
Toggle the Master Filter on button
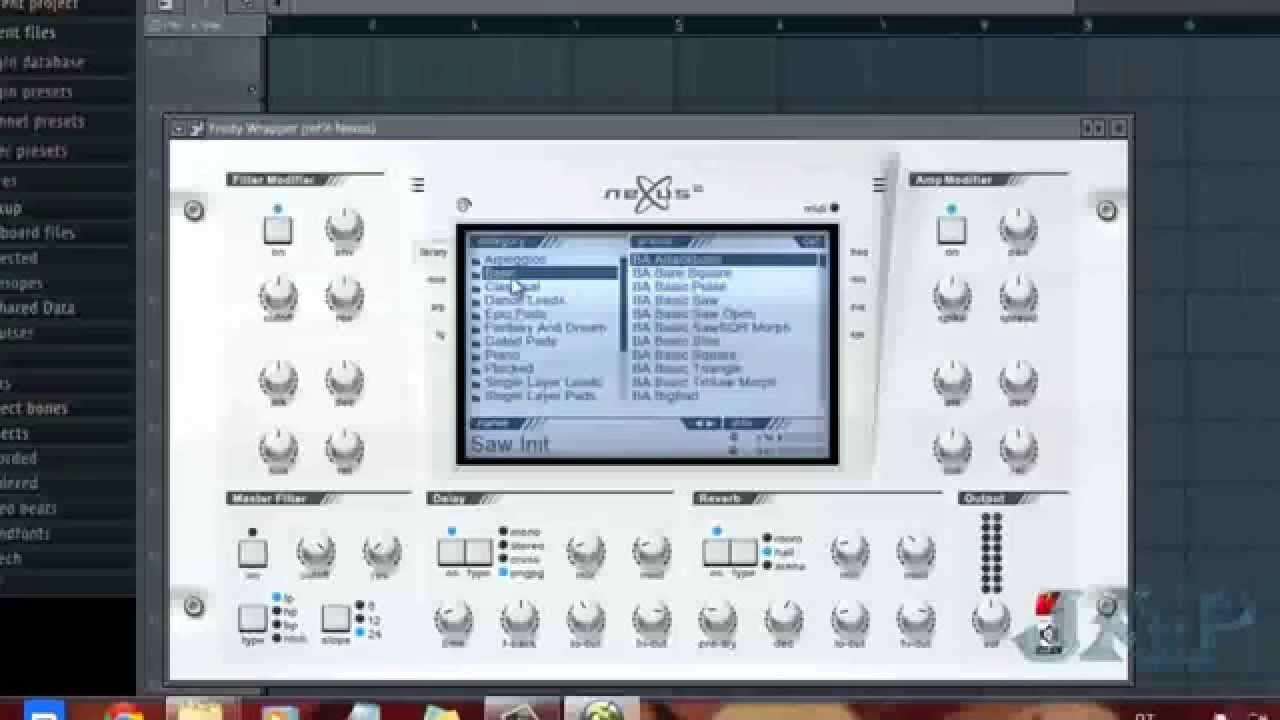pos(252,553)
